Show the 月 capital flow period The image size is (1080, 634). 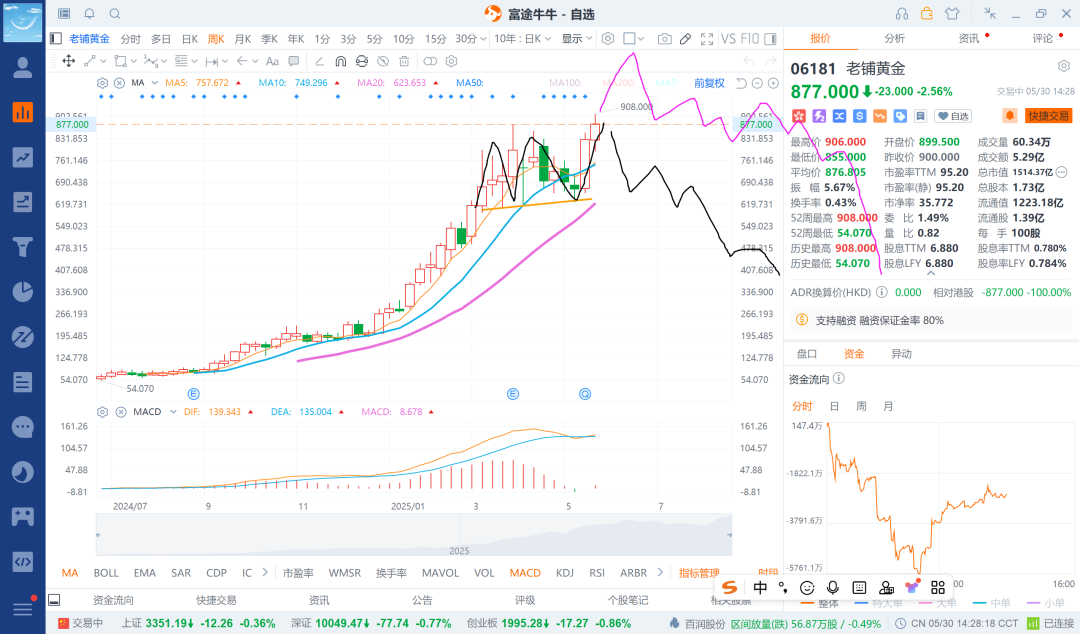click(888, 406)
